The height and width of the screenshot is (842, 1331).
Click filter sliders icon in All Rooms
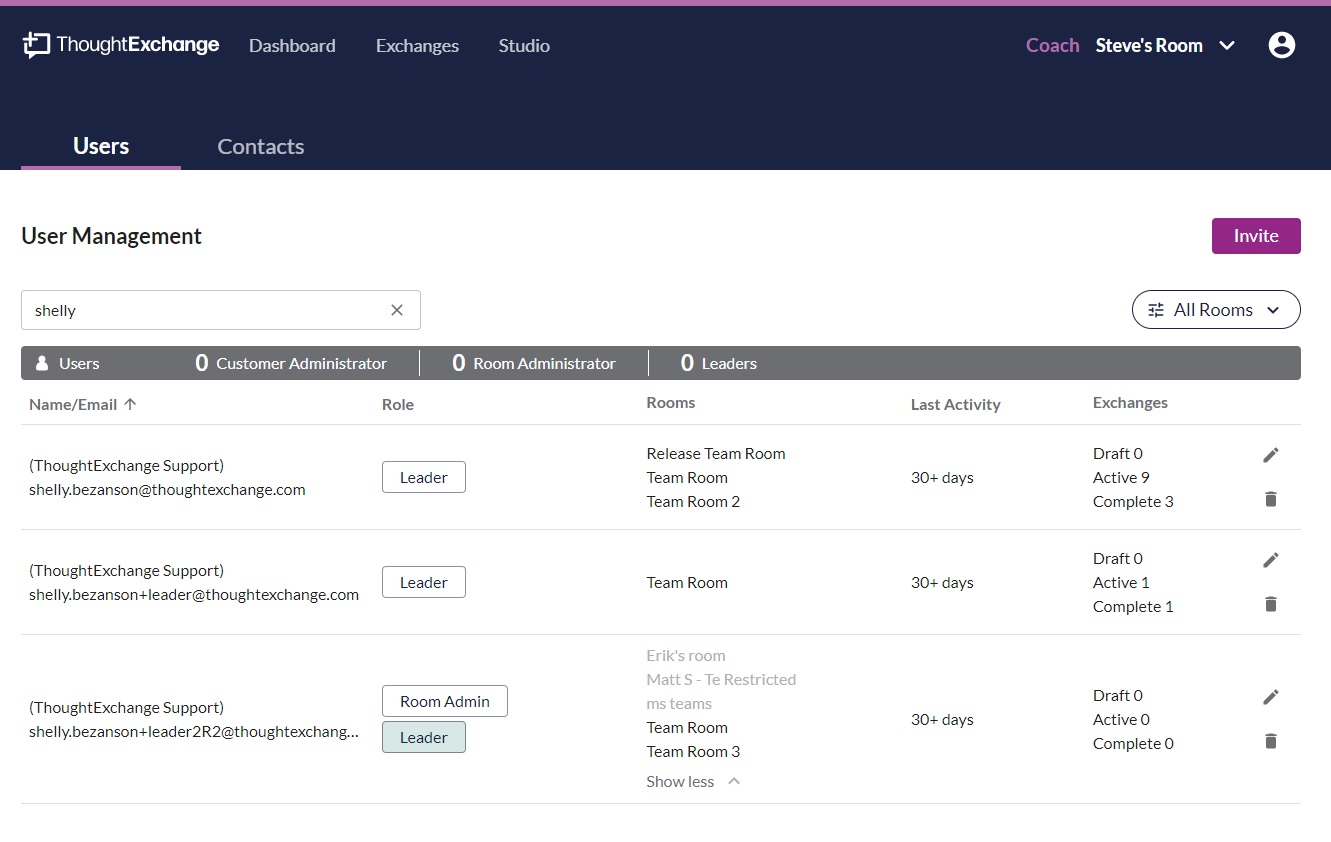pyautogui.click(x=1156, y=310)
